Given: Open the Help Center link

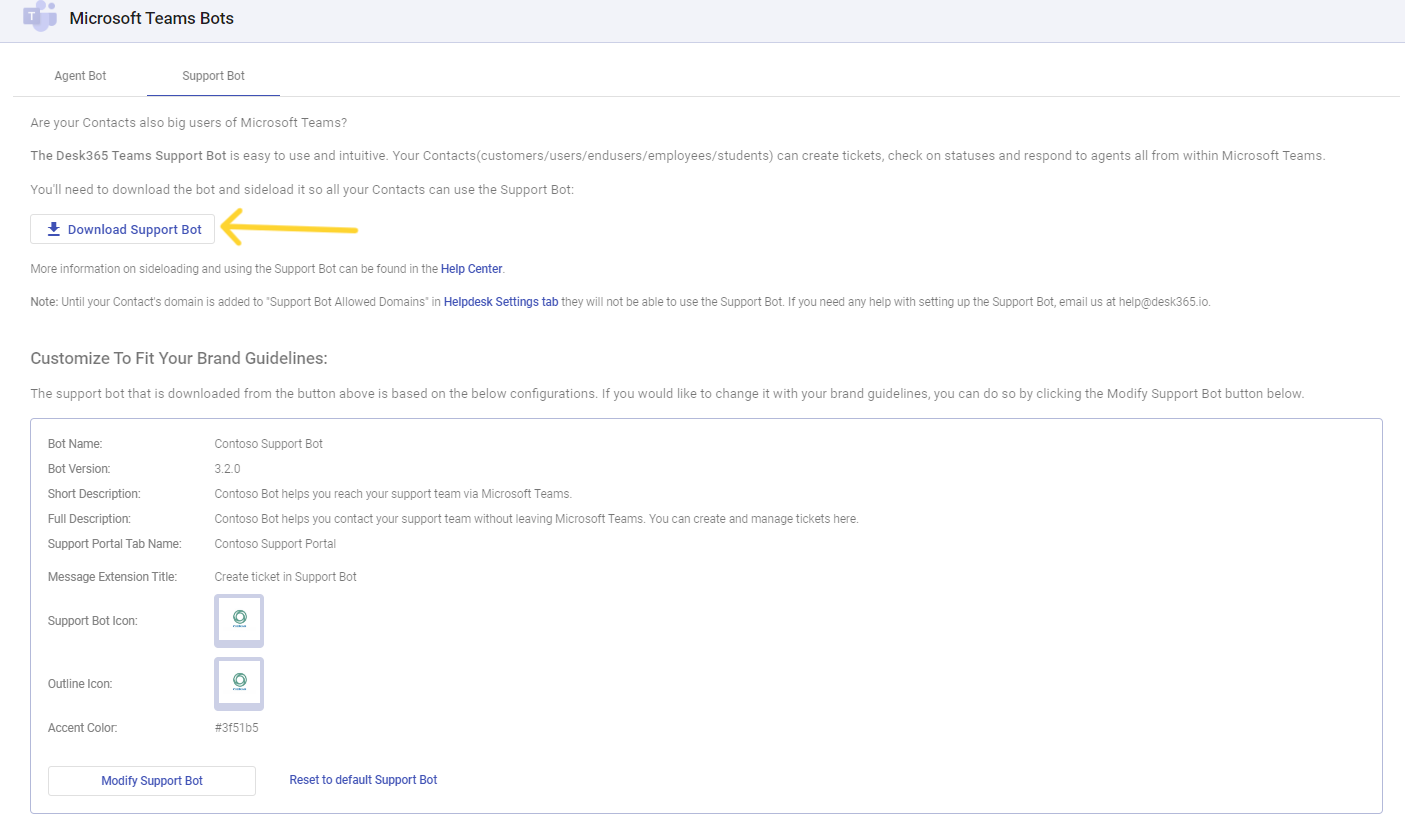Looking at the screenshot, I should [470, 268].
